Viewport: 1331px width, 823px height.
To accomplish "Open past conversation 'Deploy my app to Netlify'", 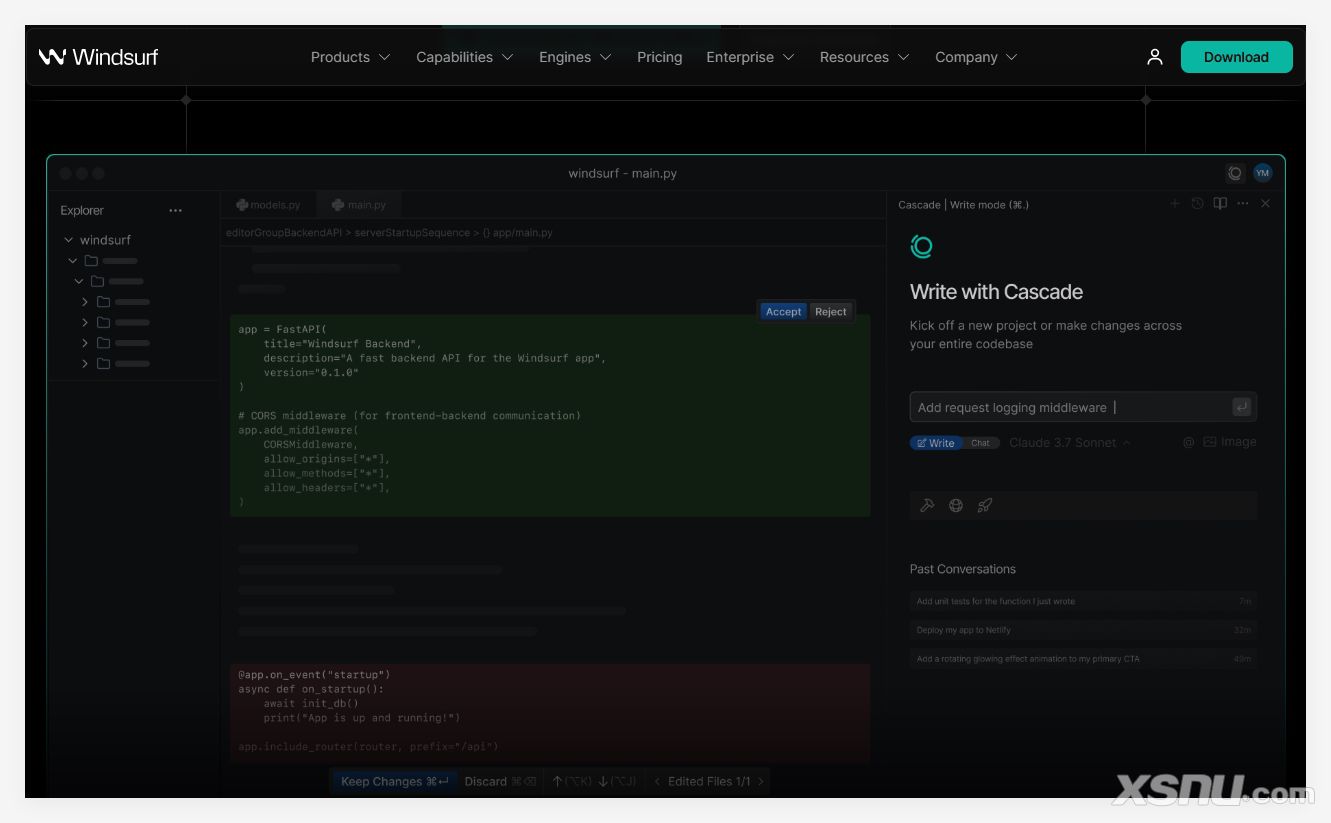I will pos(1082,630).
